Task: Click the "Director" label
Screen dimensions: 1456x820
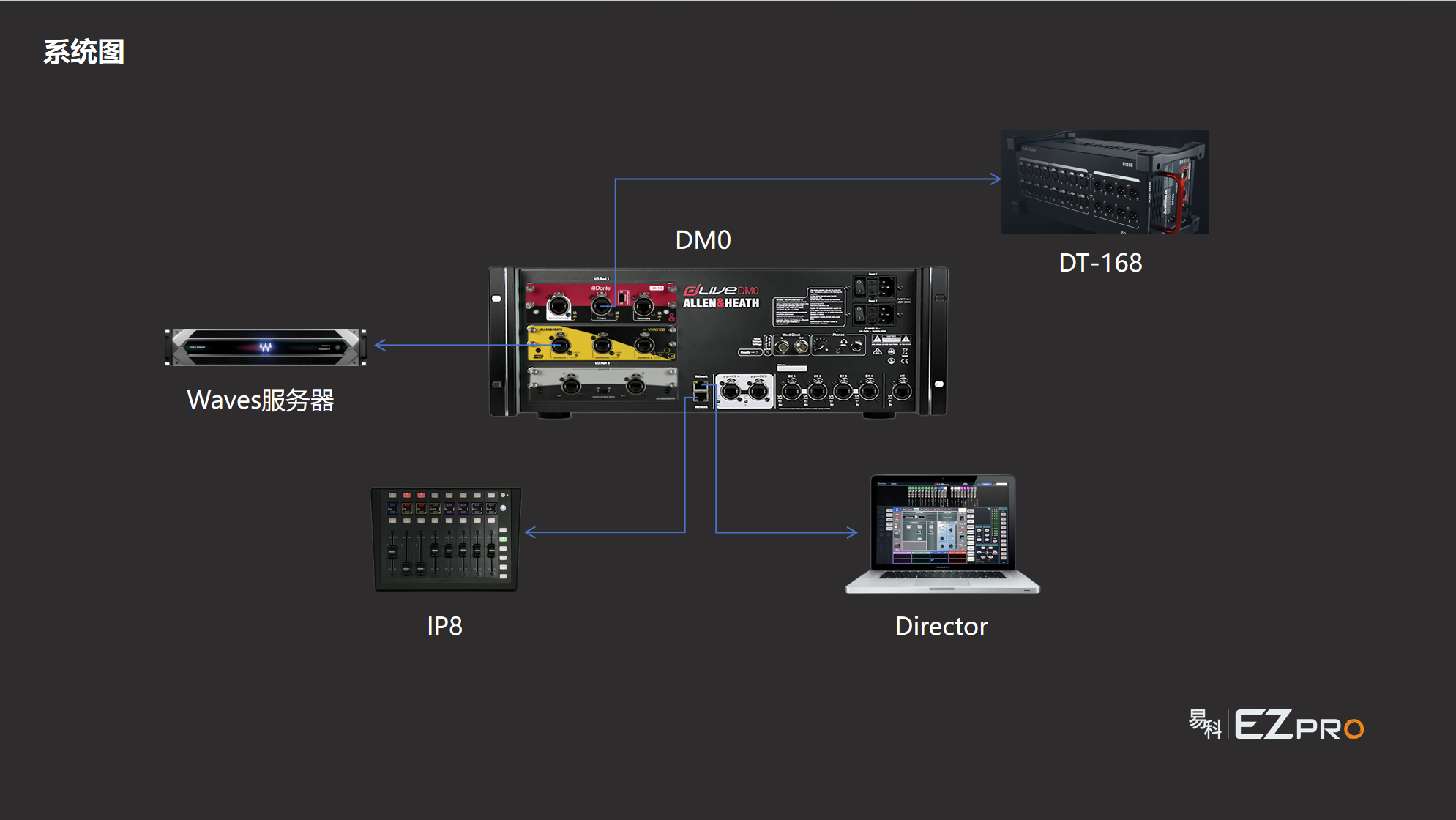Action: coord(941,626)
